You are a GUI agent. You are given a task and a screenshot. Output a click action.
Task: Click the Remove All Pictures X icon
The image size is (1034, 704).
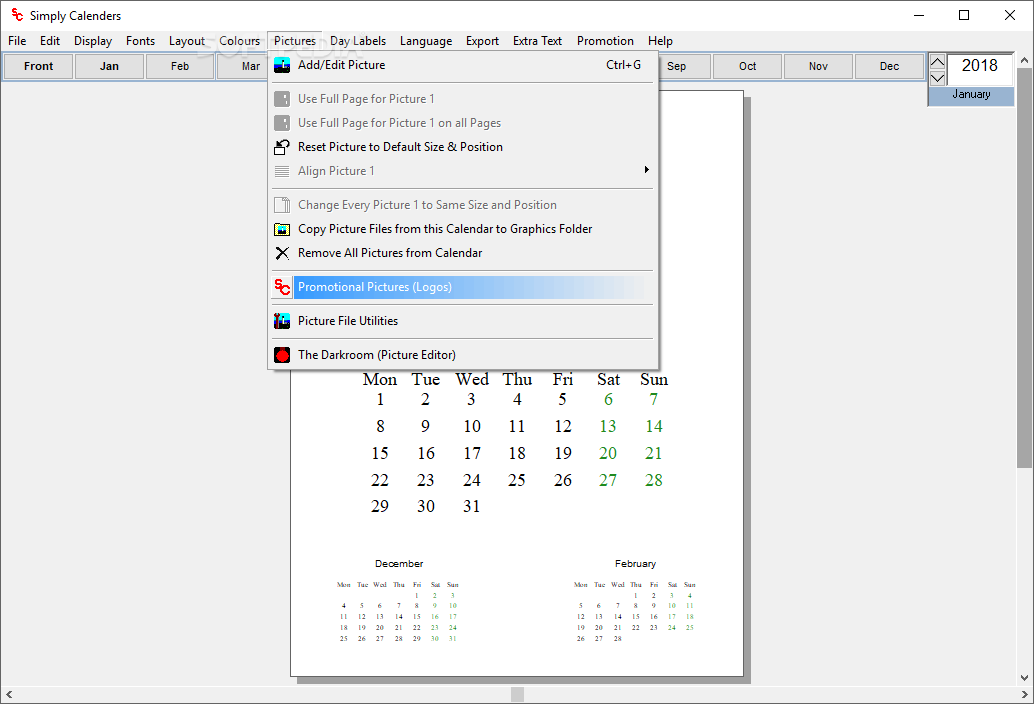coord(282,253)
